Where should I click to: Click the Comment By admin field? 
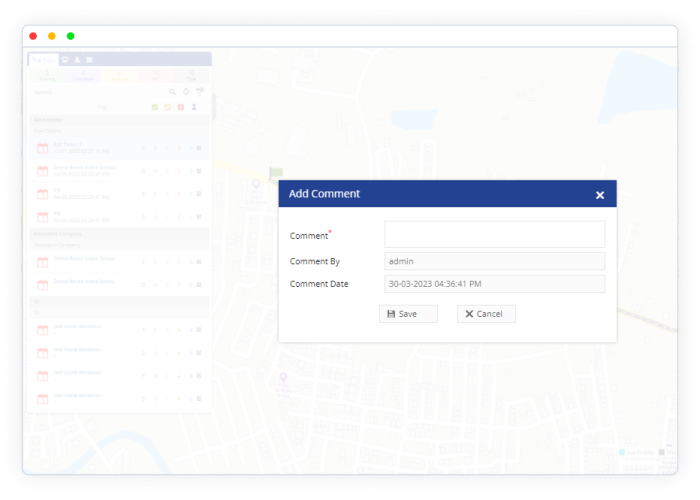(494, 261)
